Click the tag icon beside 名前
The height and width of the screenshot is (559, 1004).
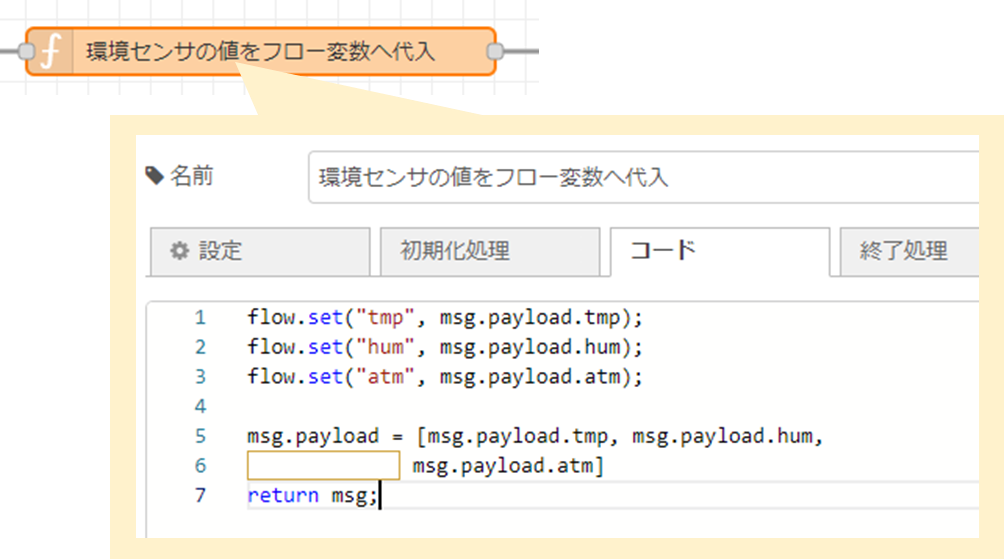[x=155, y=175]
